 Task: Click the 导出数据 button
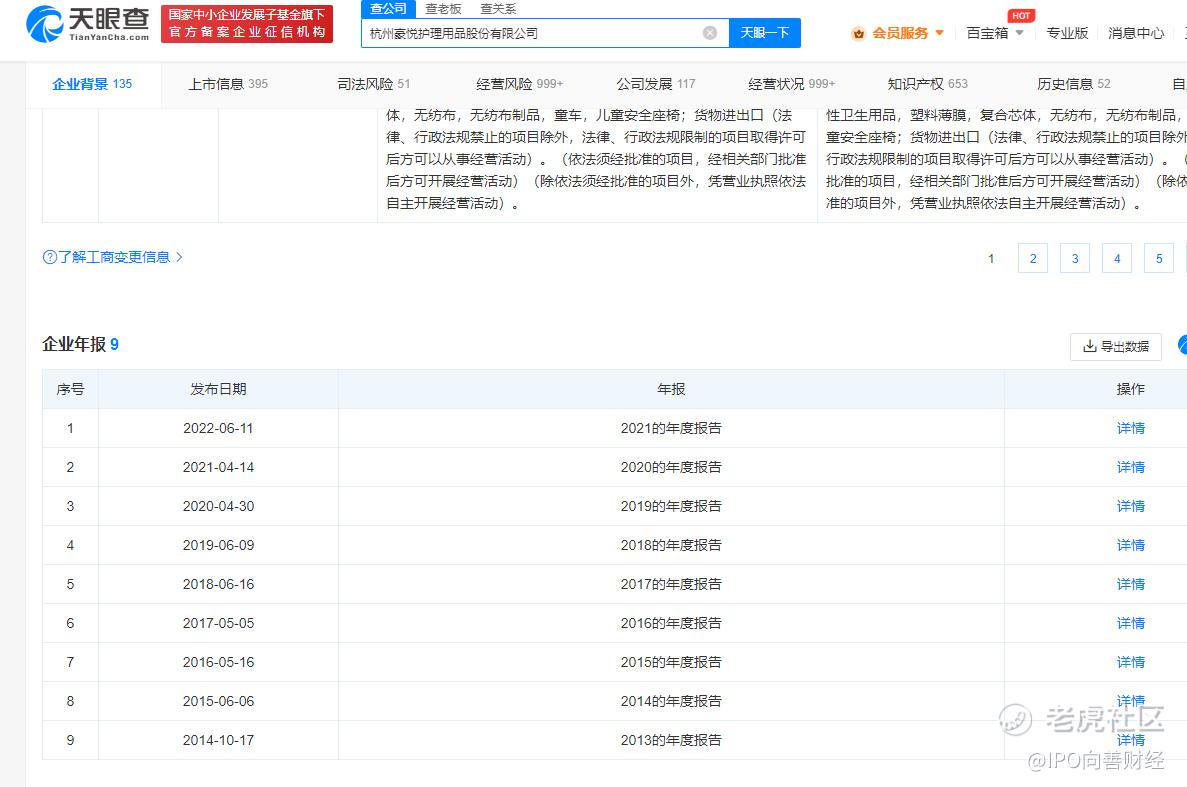coord(1116,347)
